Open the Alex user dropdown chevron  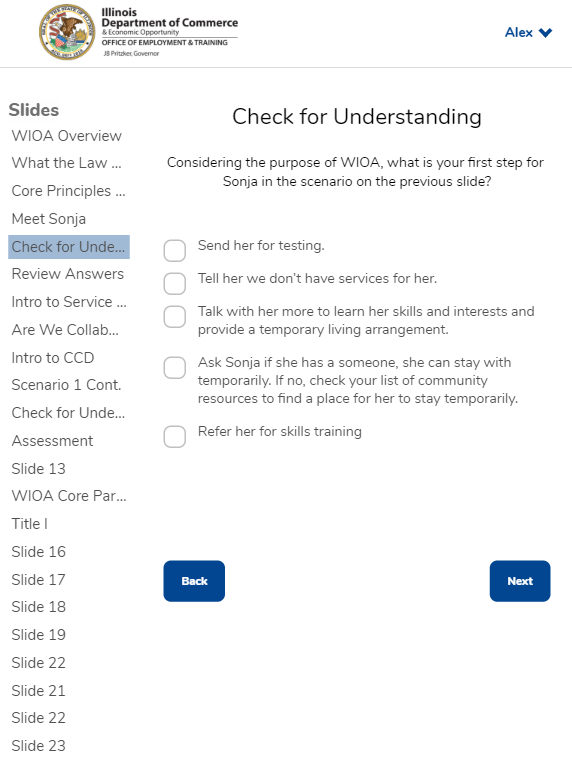(545, 33)
